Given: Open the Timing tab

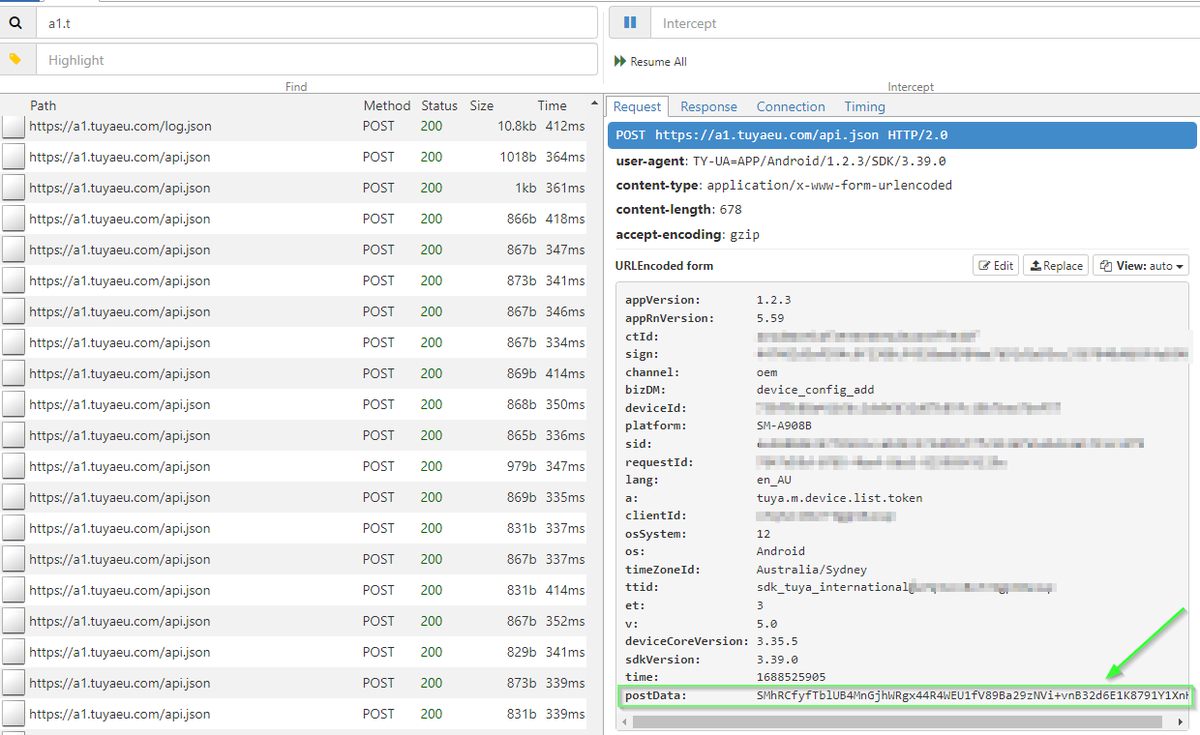Looking at the screenshot, I should click(865, 107).
